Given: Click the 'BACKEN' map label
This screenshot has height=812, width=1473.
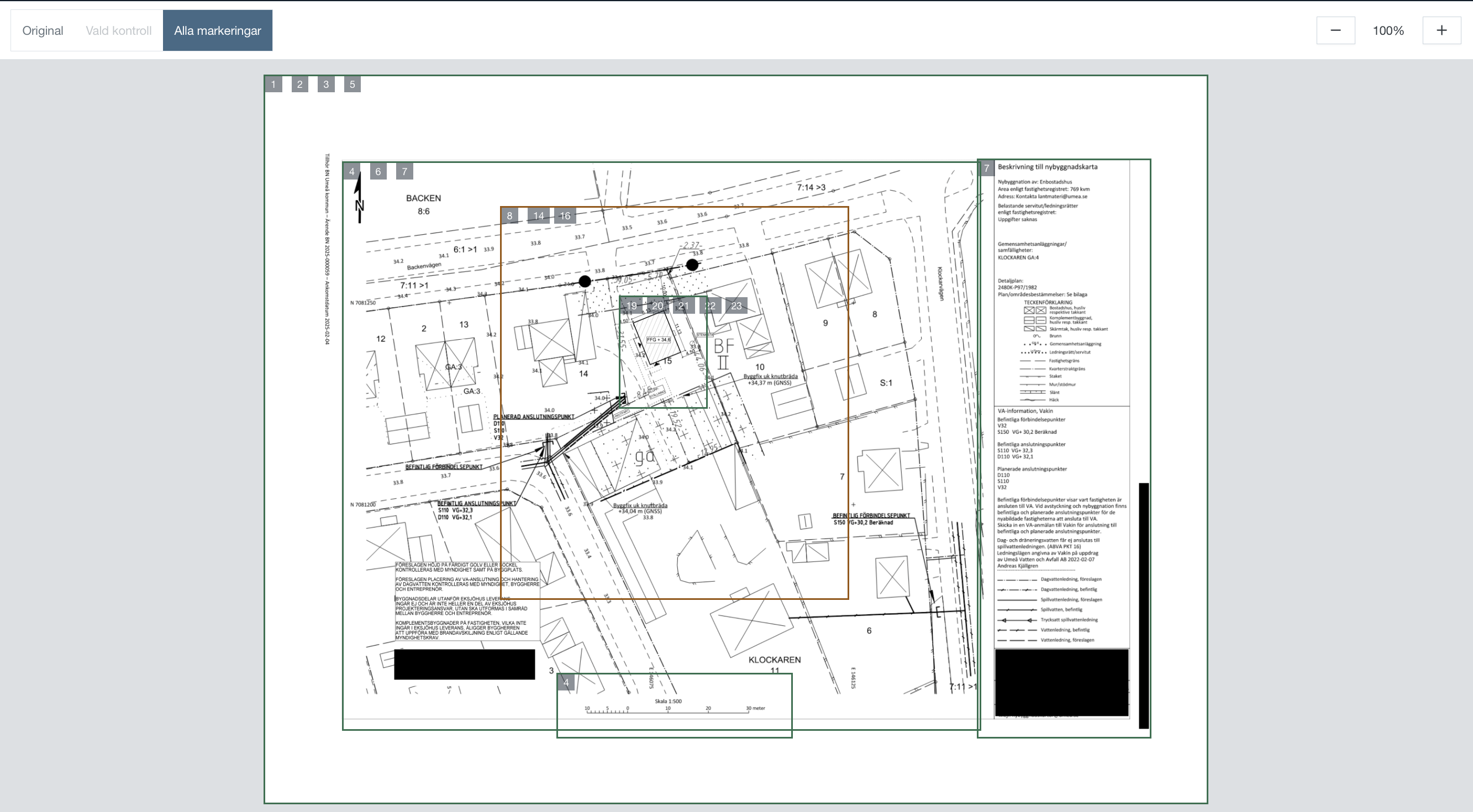Looking at the screenshot, I should (424, 198).
